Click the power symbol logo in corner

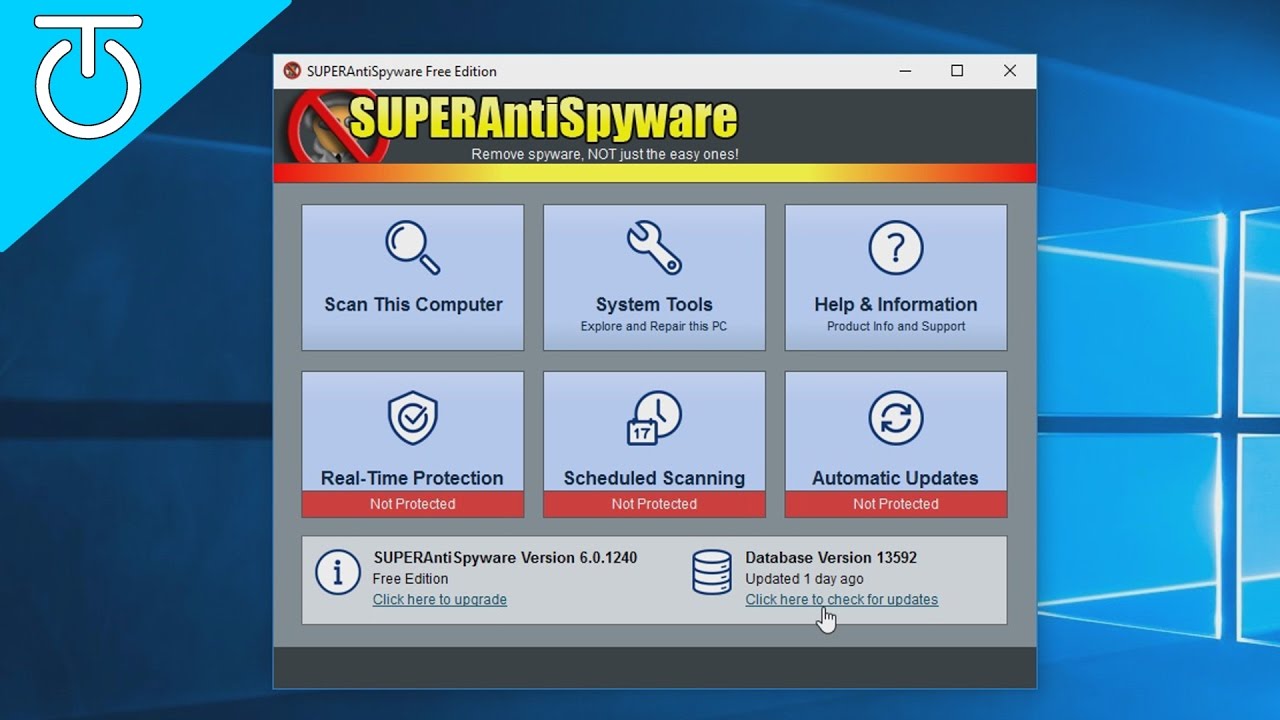(88, 75)
